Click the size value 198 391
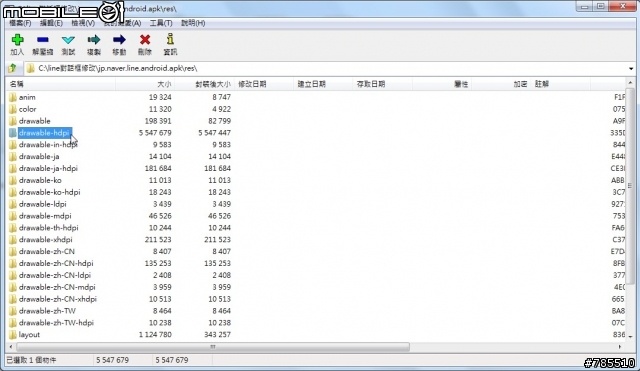Viewport: 640px width, 371px height. click(158, 121)
